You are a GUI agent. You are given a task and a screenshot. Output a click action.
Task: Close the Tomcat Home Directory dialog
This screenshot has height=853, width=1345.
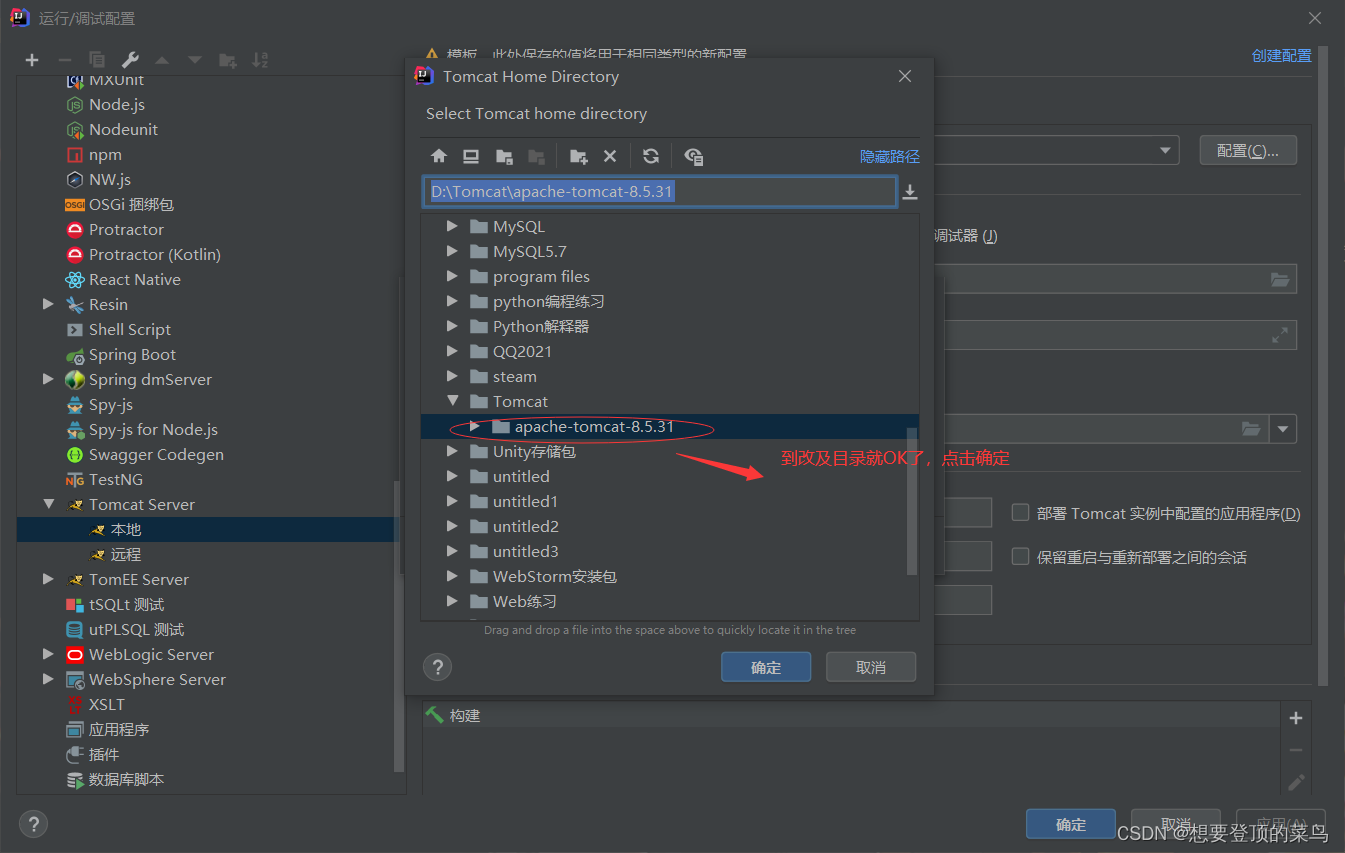point(904,76)
